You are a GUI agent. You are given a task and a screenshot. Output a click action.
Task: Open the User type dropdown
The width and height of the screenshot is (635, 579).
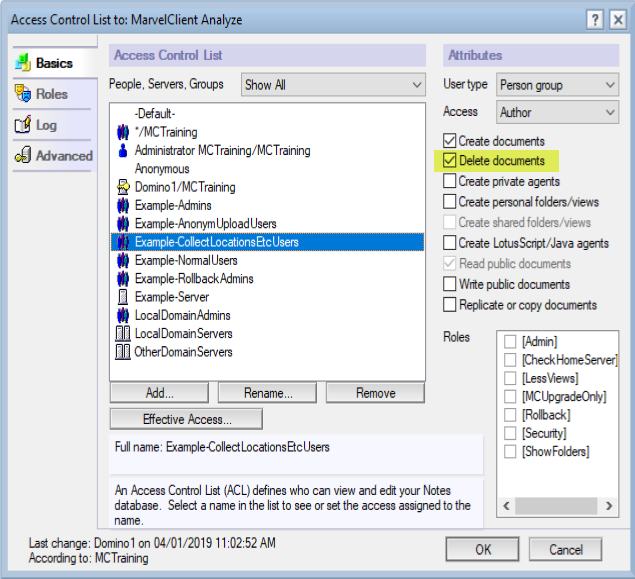coord(557,85)
